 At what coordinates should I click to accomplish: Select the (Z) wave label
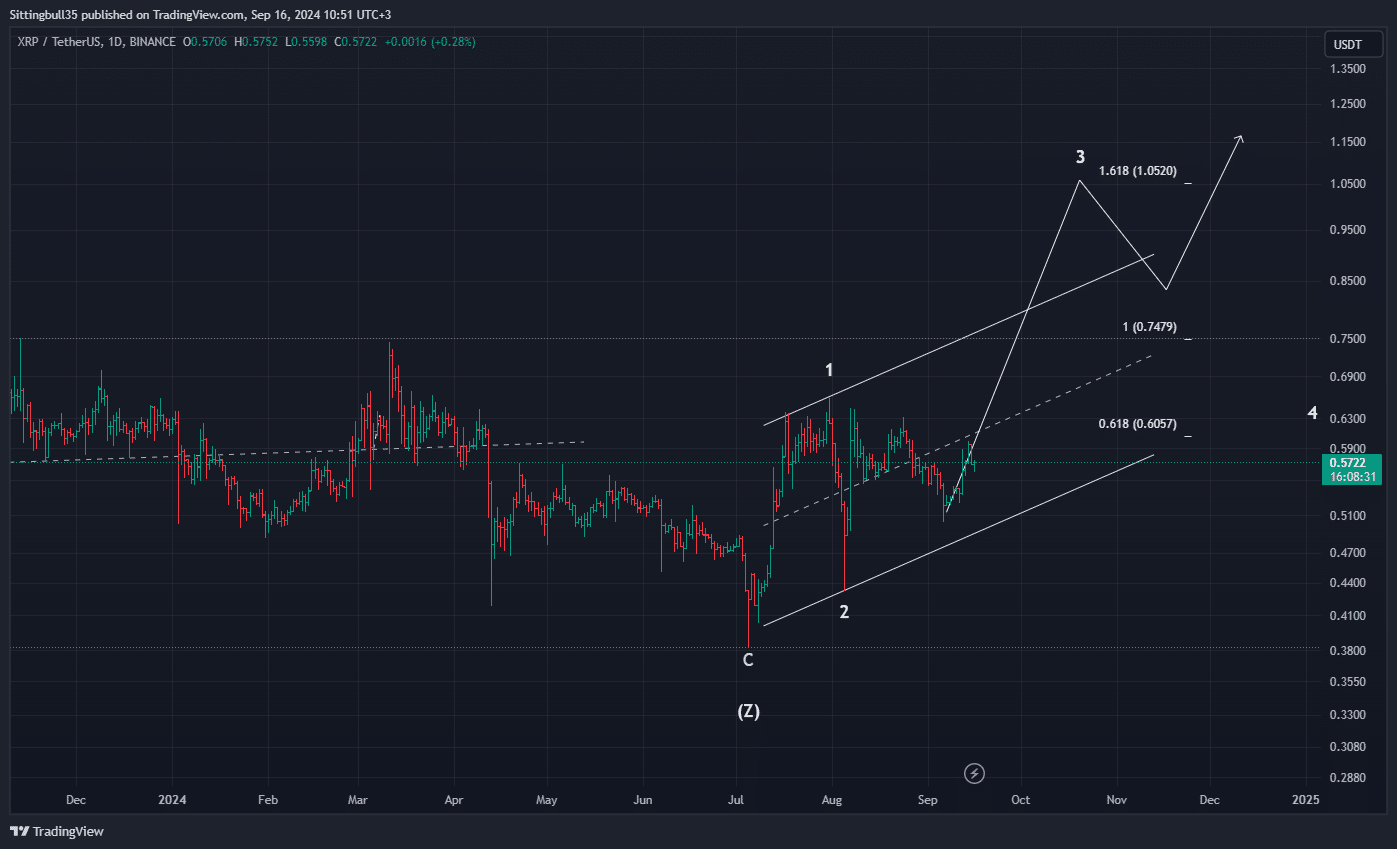[x=748, y=712]
